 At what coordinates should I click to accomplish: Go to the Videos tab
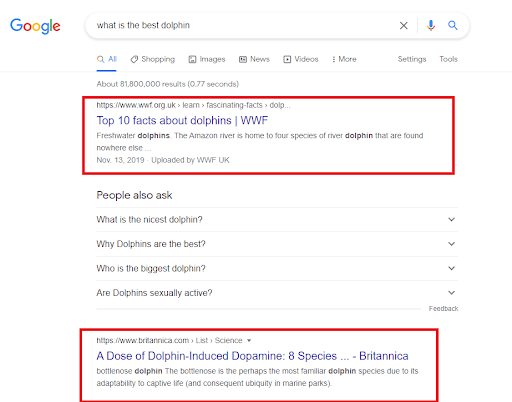coord(301,59)
